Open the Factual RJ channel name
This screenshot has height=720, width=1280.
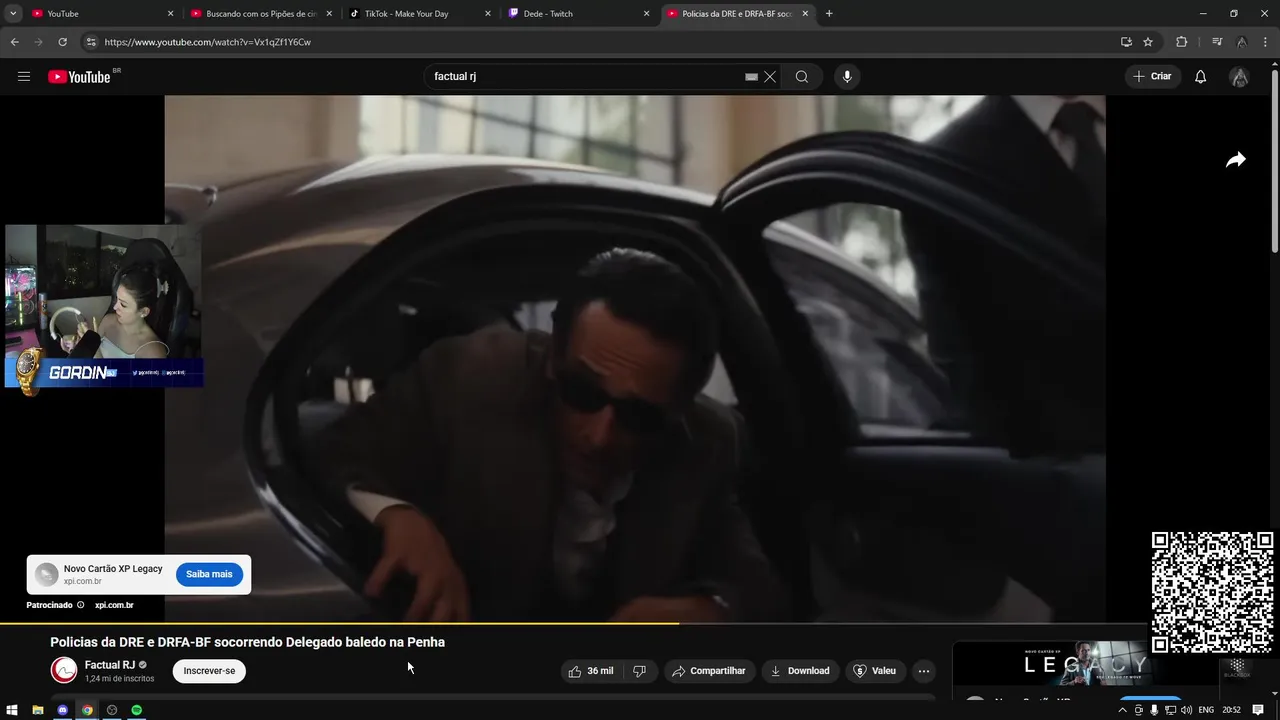[110, 665]
